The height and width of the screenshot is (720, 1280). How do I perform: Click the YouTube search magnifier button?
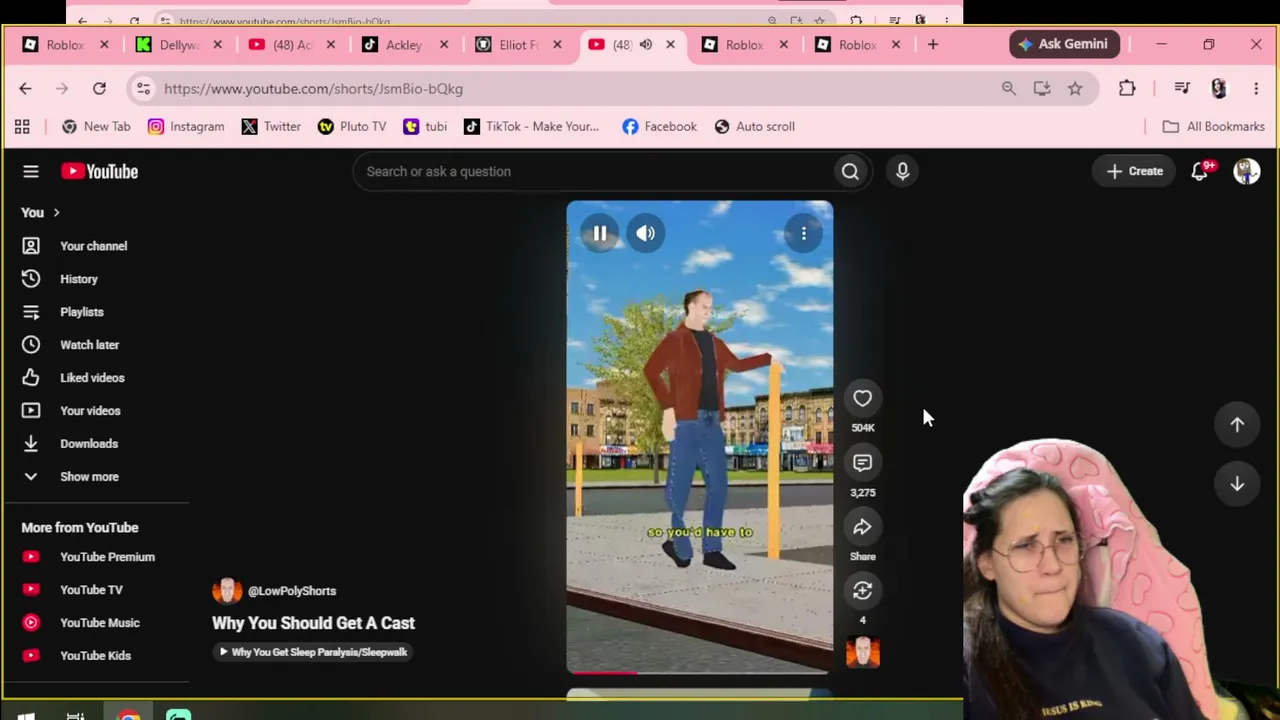click(x=850, y=171)
